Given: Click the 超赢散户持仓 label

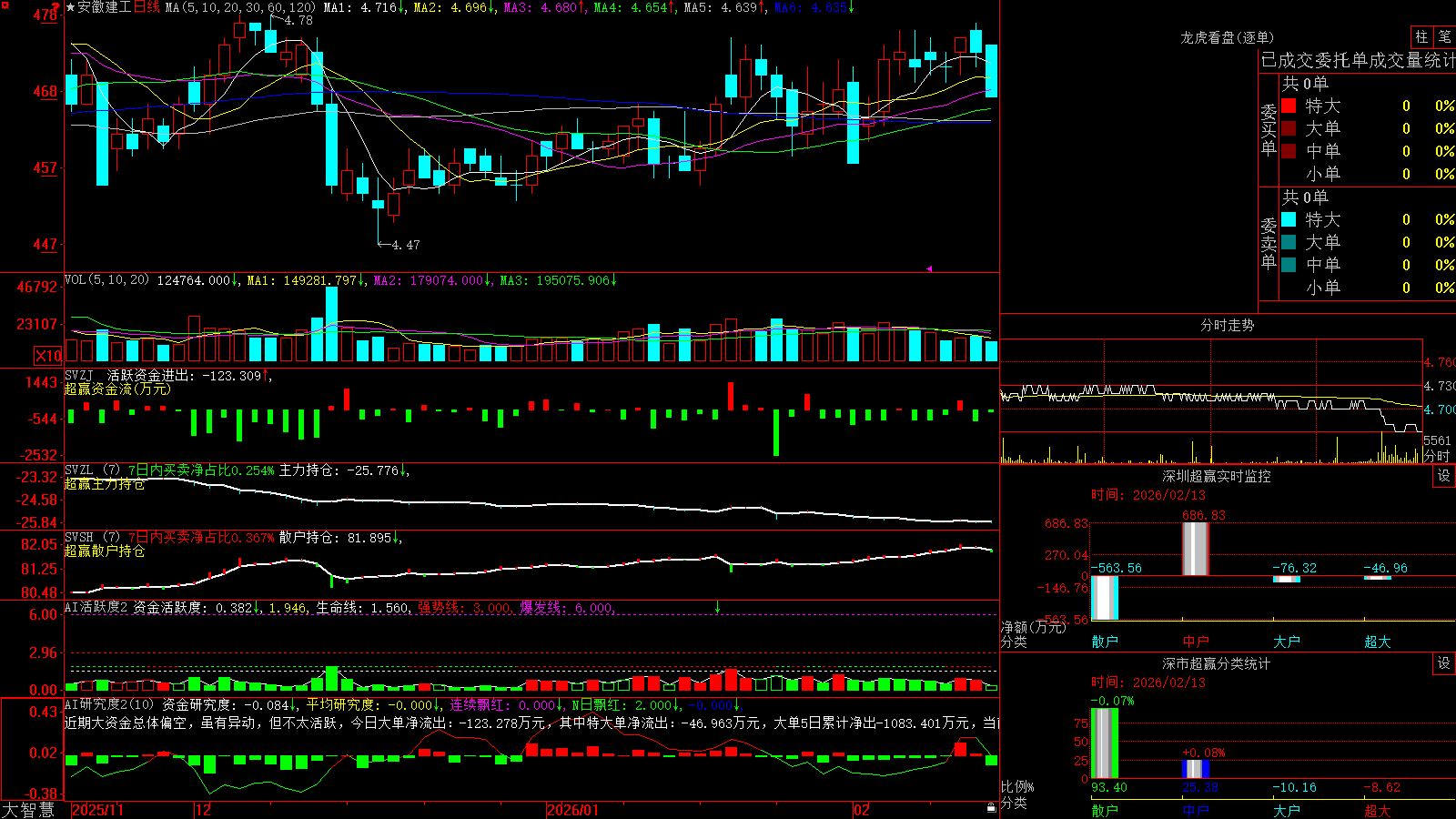Looking at the screenshot, I should tap(105, 551).
